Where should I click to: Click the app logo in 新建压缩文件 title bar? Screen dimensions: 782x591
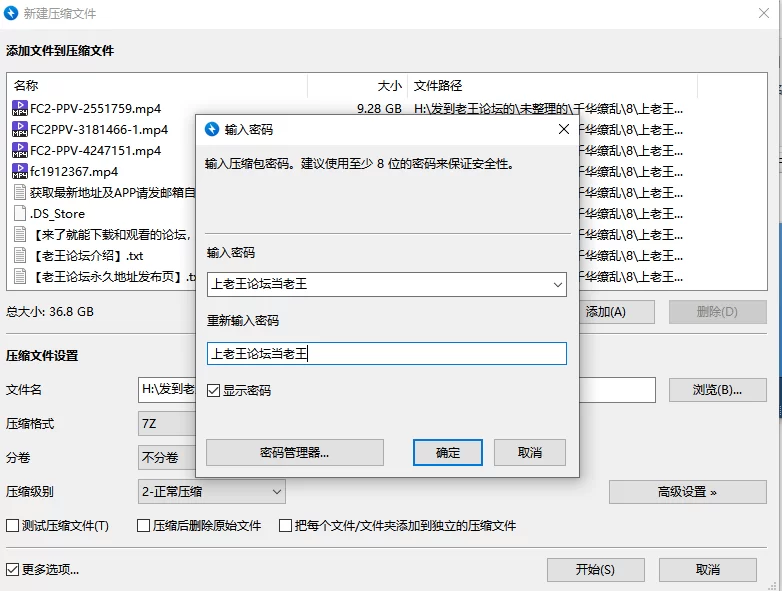coord(11,13)
